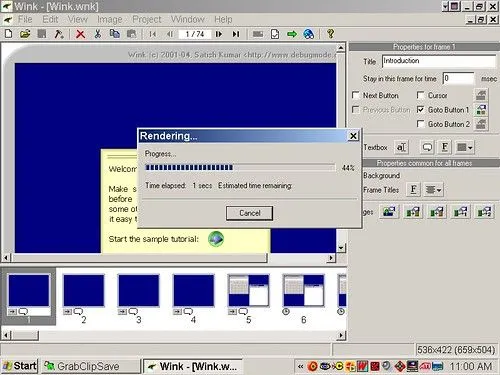Click the green start tutorial button
Viewport: 500px width, 375px height.
click(x=216, y=239)
